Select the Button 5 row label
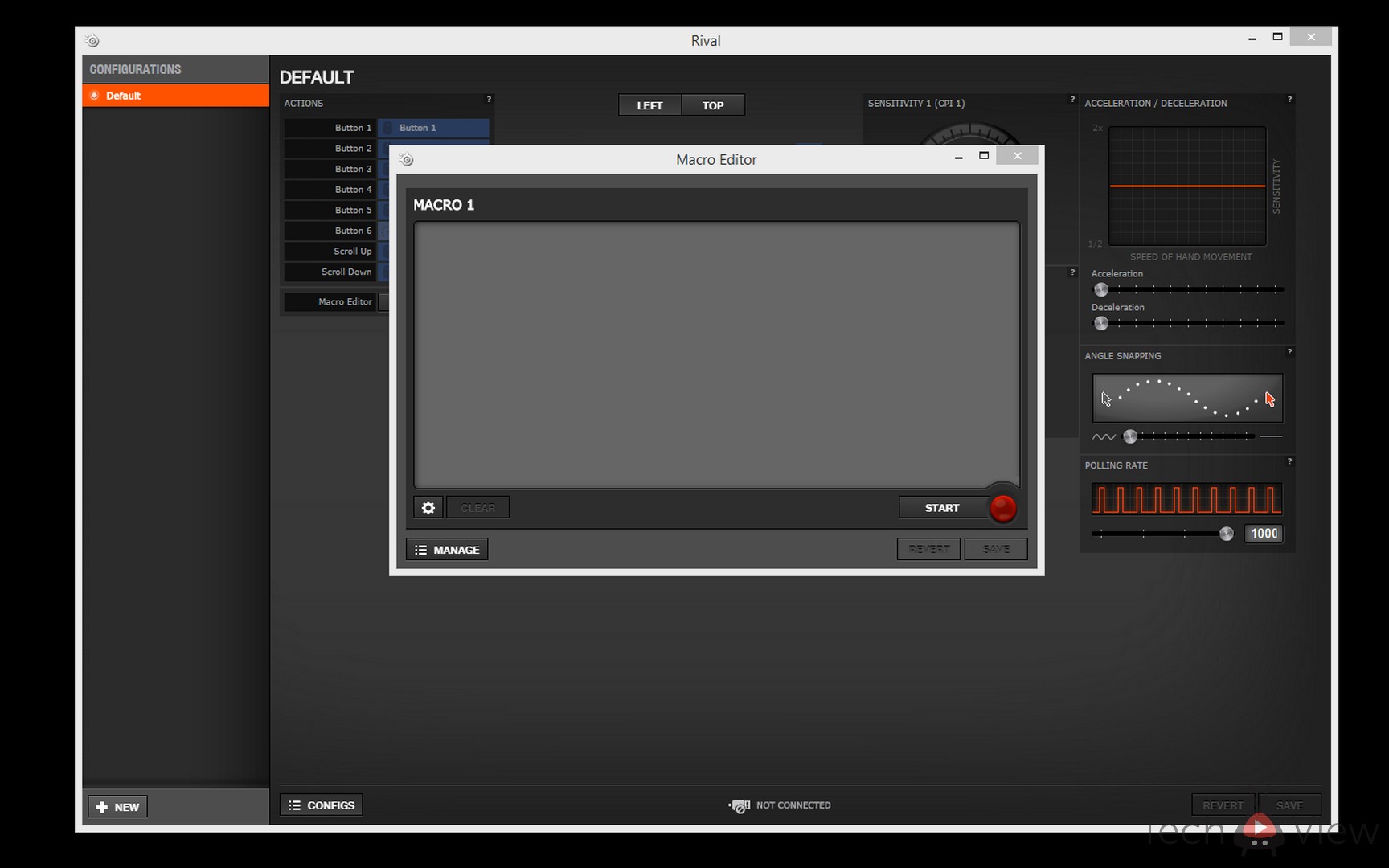Viewport: 1389px width, 868px height. pos(330,210)
